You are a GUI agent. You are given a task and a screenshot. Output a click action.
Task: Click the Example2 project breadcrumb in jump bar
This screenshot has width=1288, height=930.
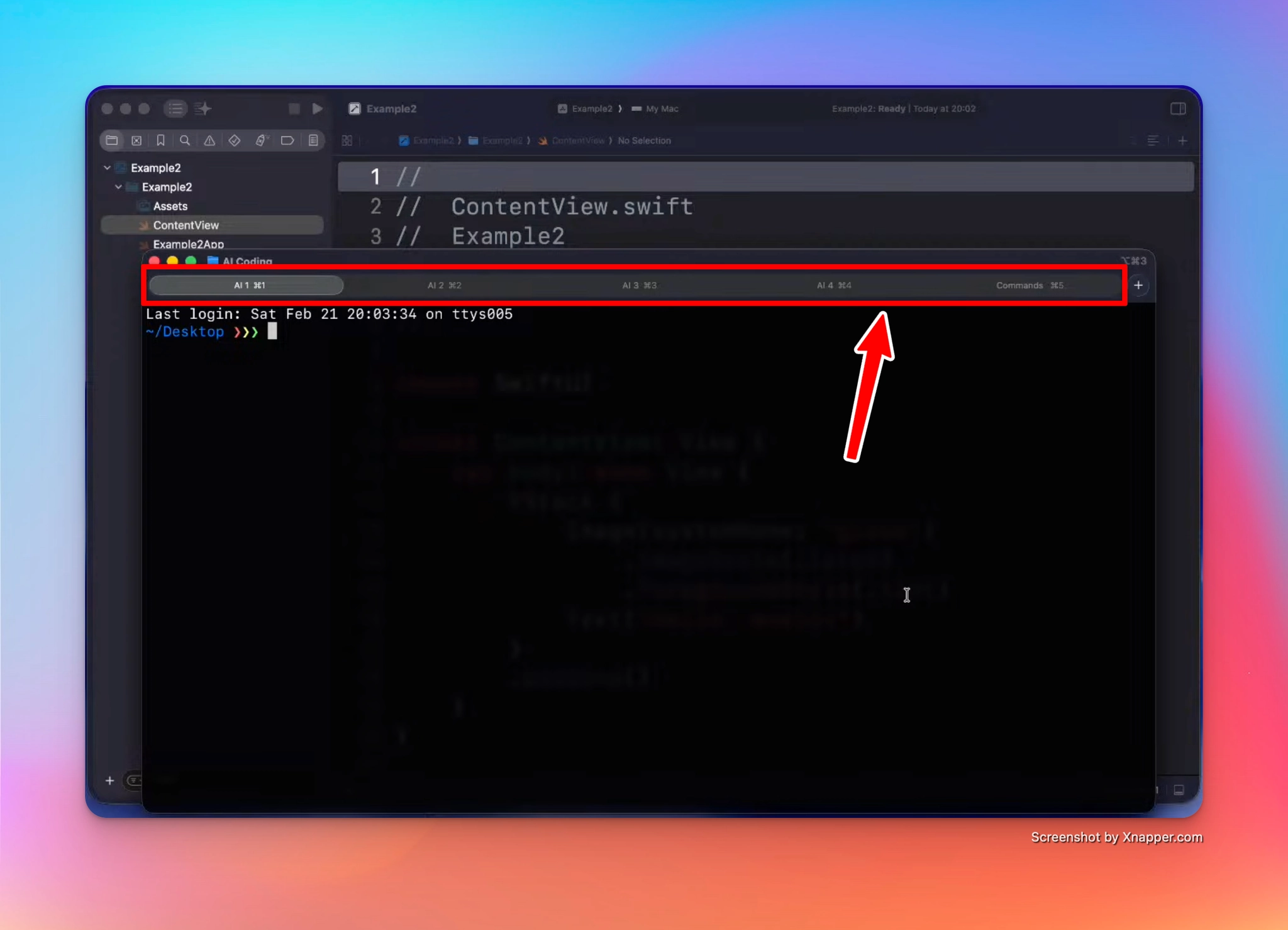[426, 140]
